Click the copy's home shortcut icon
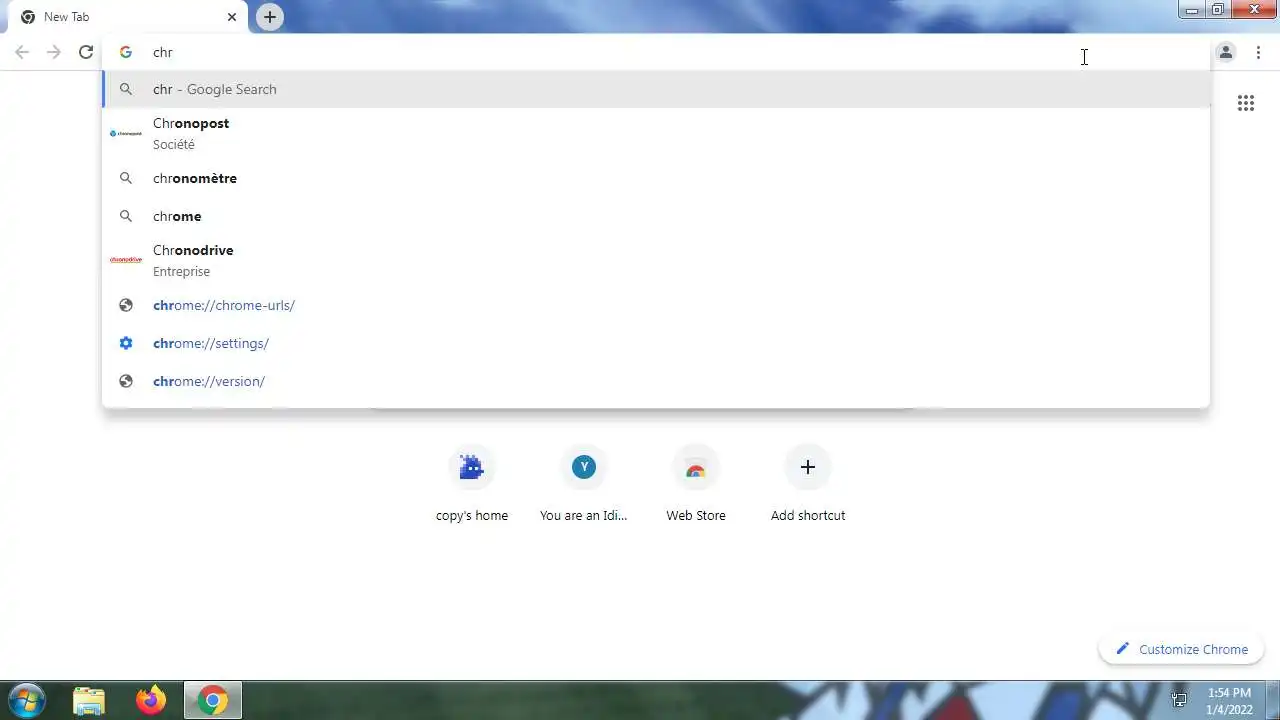 [472, 467]
